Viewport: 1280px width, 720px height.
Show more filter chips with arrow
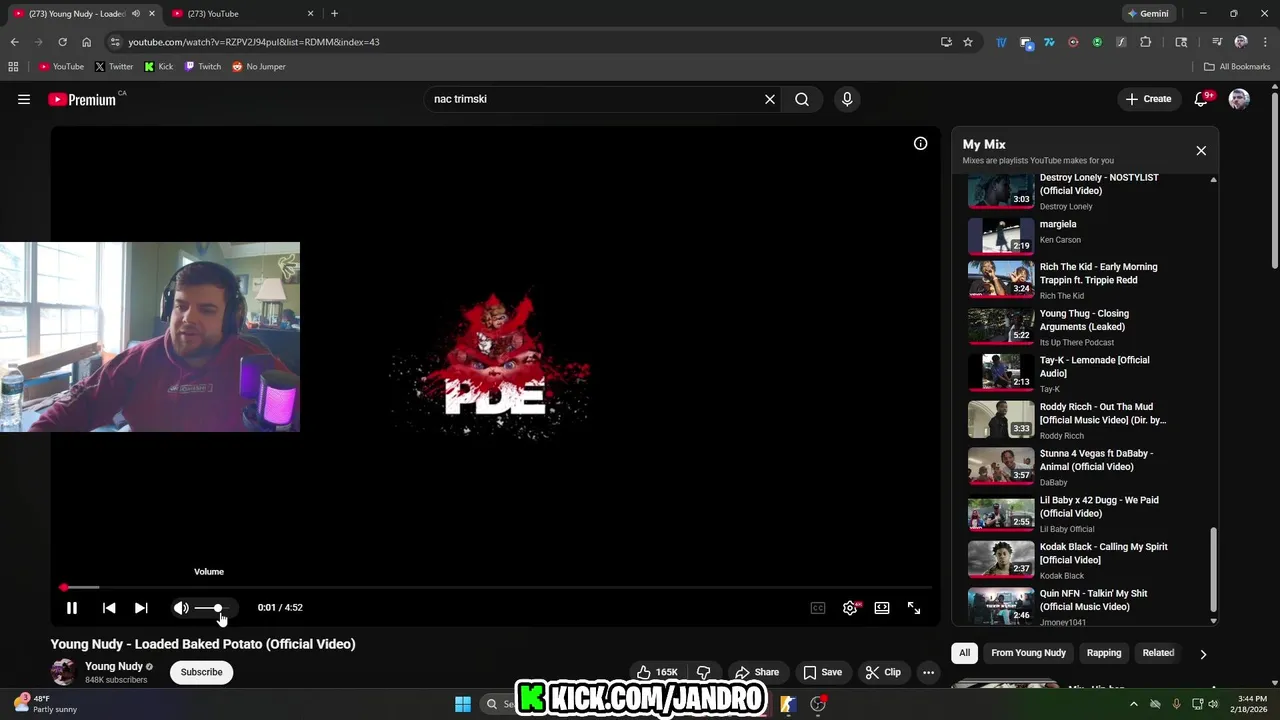coord(1203,654)
